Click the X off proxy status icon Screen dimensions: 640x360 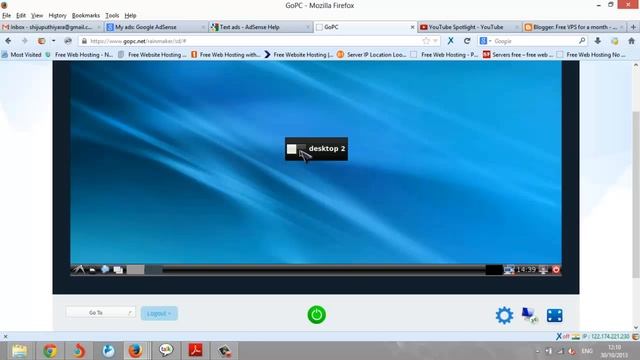[562, 337]
